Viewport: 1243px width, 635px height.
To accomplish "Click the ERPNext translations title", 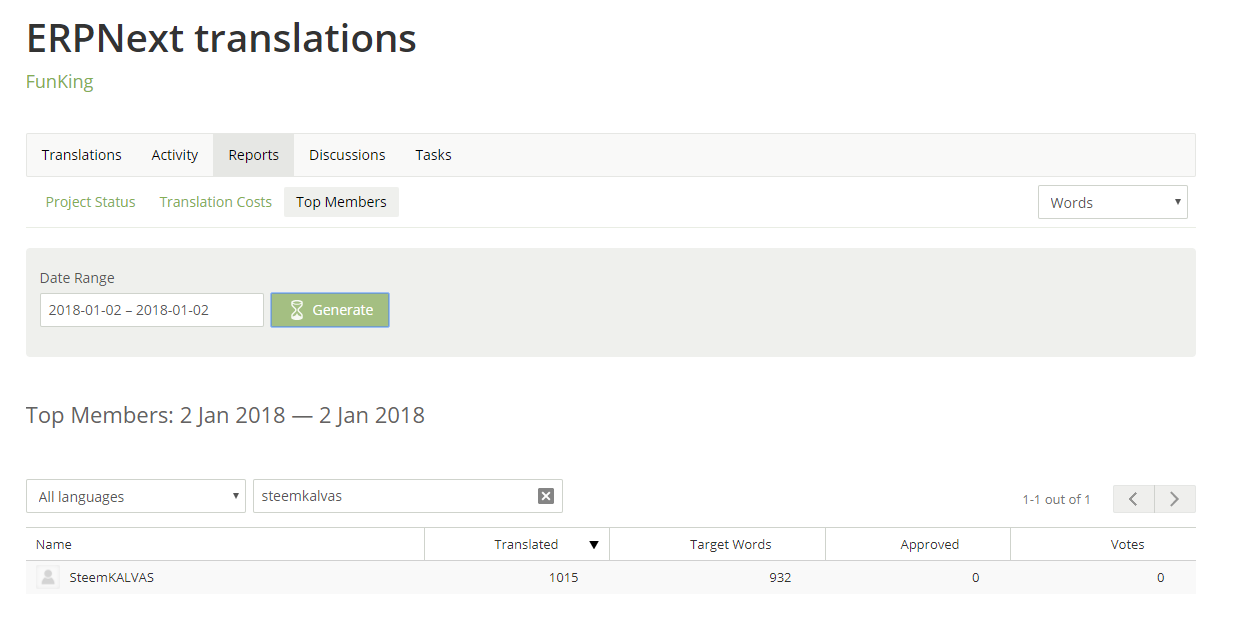I will click(221, 38).
